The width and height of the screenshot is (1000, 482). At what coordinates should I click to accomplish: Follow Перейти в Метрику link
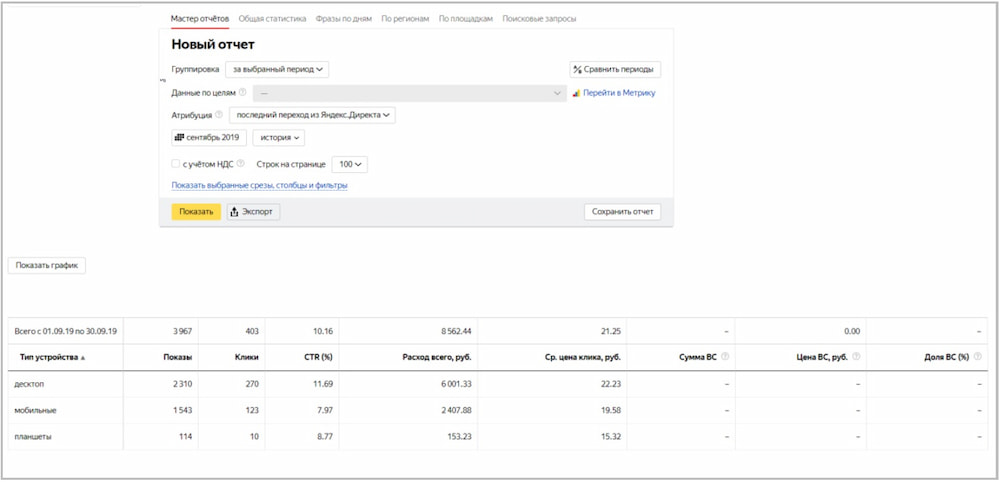click(x=619, y=93)
